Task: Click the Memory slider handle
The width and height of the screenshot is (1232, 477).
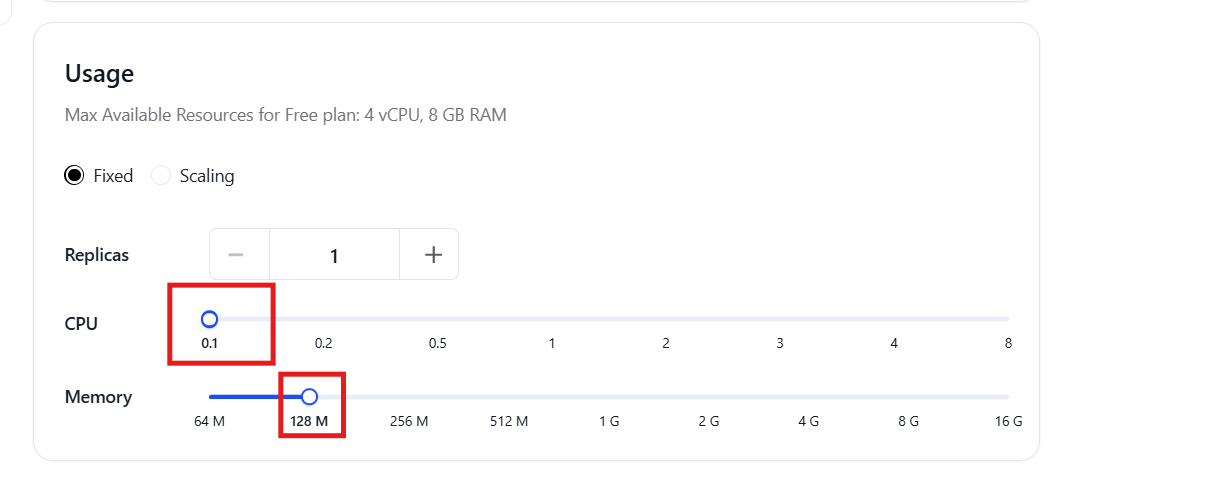Action: tap(309, 397)
